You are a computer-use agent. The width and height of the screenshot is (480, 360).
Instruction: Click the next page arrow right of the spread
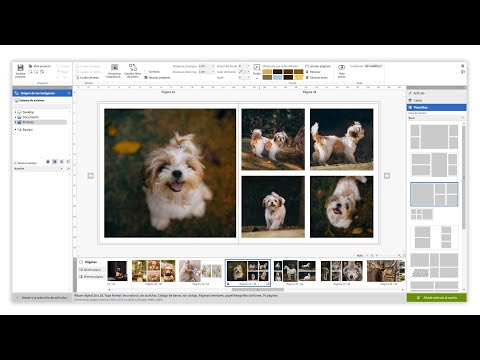click(x=387, y=176)
